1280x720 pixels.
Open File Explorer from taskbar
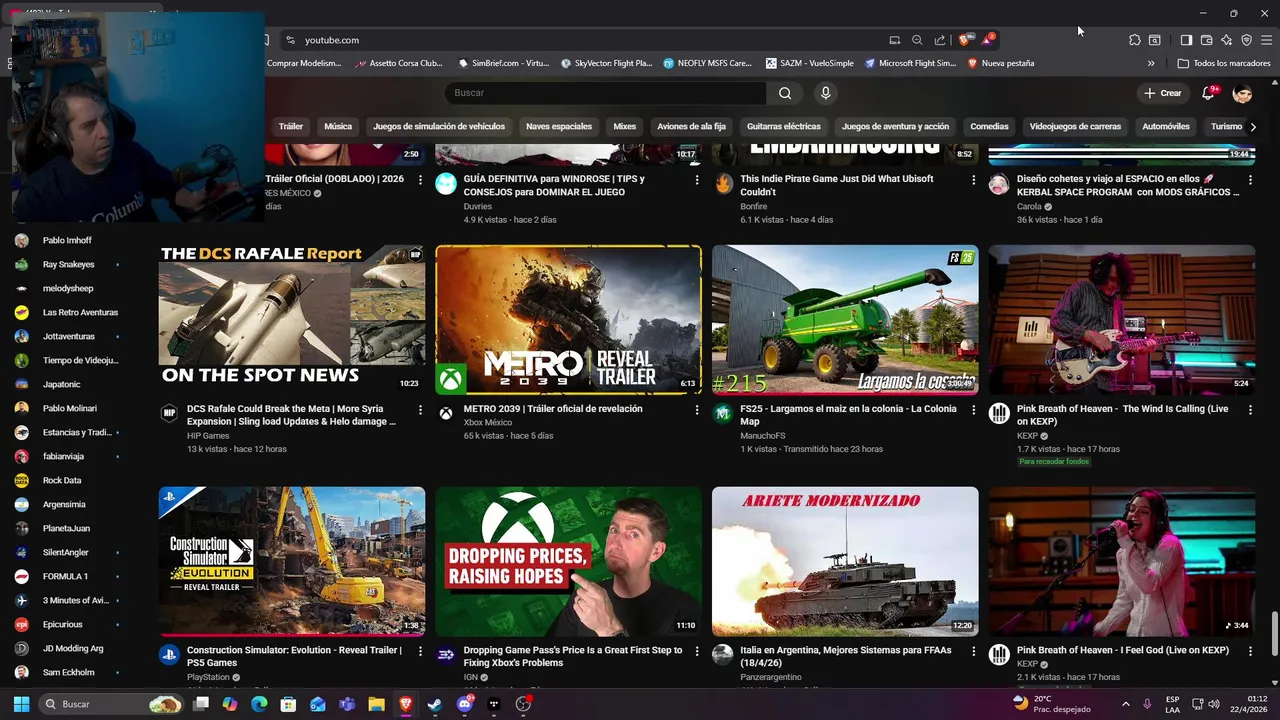click(376, 704)
